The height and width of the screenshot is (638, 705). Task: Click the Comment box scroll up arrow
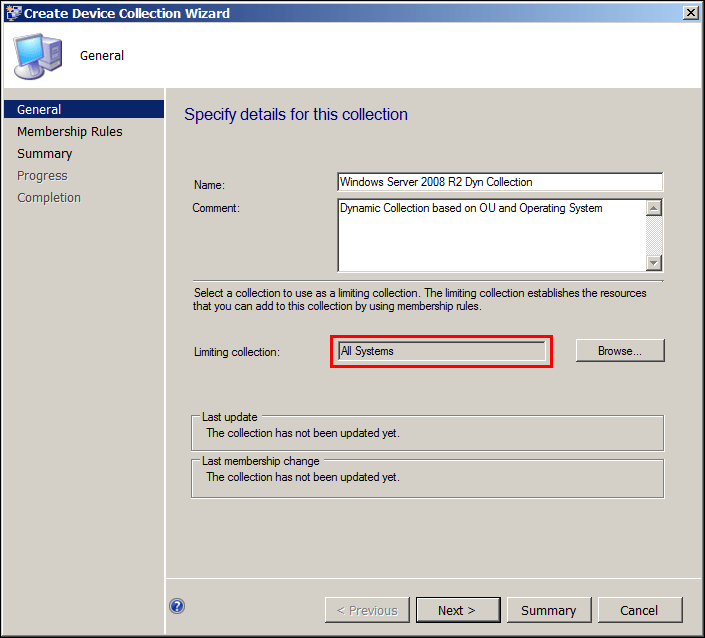click(654, 209)
